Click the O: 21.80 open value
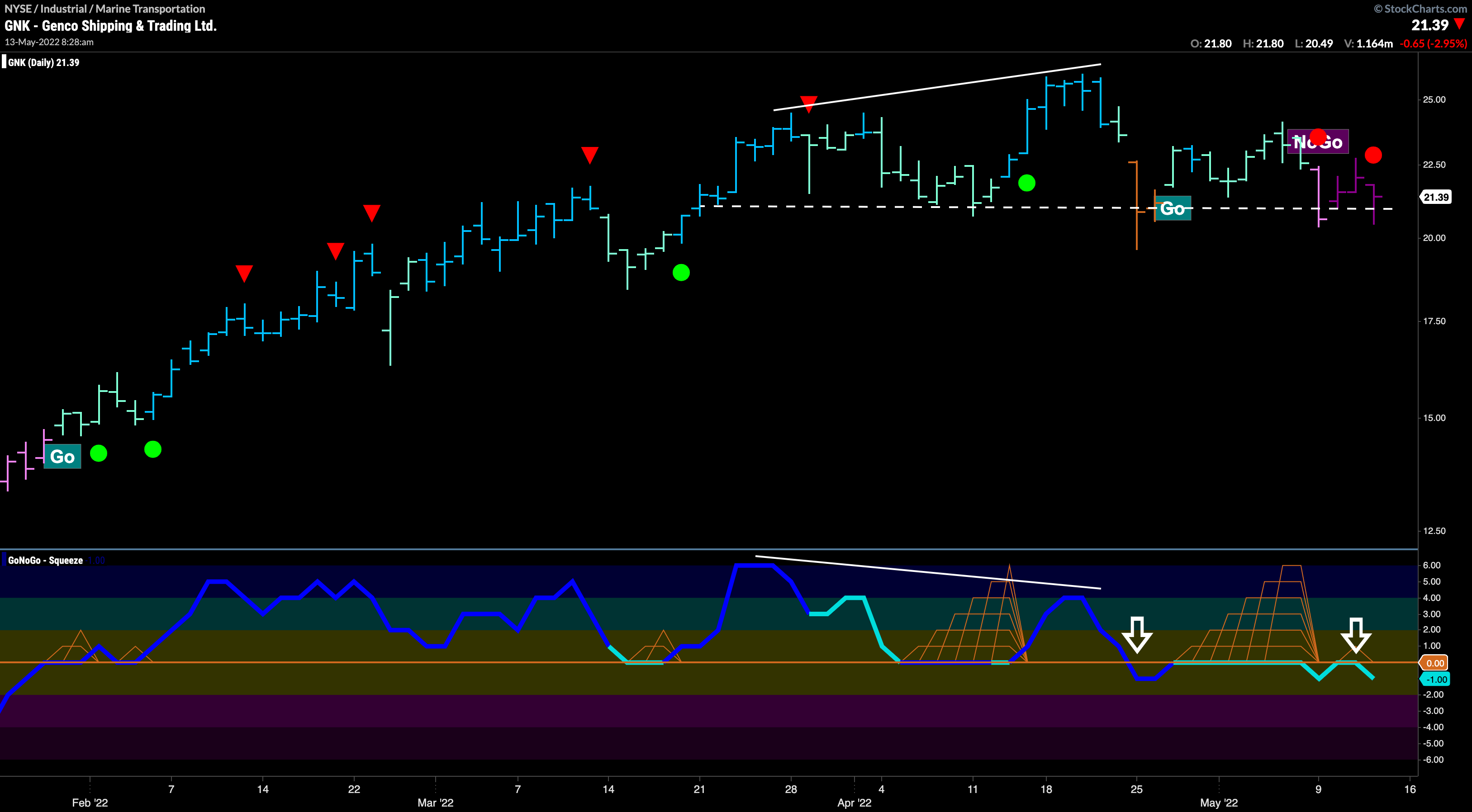This screenshot has height=812, width=1472. pyautogui.click(x=1211, y=43)
